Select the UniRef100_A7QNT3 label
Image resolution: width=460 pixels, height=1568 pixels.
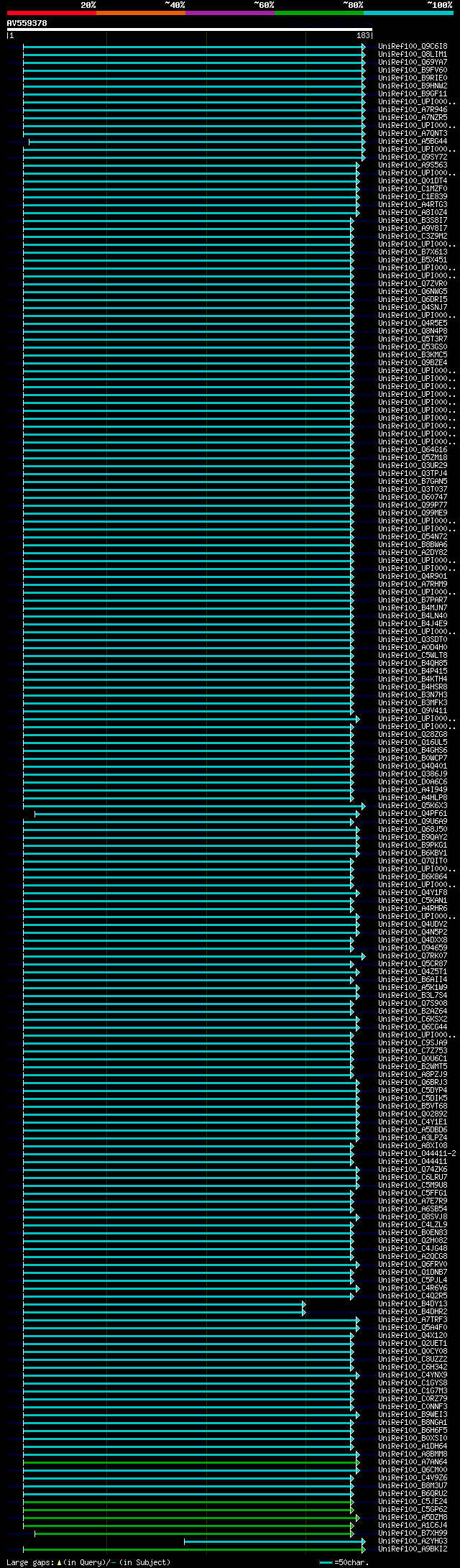click(413, 134)
